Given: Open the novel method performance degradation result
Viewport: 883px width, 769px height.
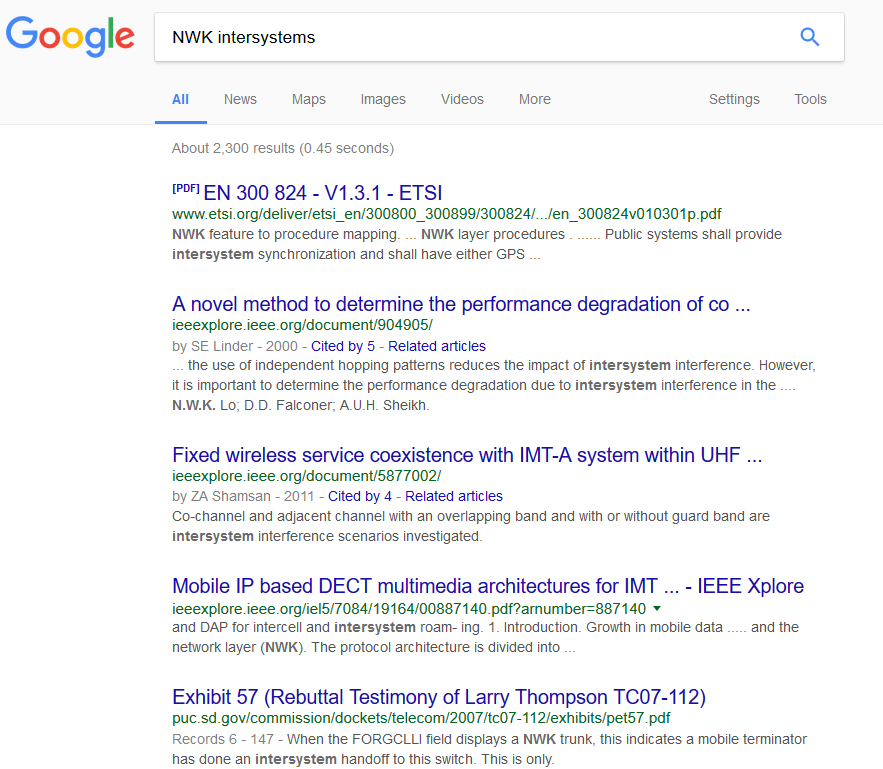Looking at the screenshot, I should pyautogui.click(x=461, y=304).
